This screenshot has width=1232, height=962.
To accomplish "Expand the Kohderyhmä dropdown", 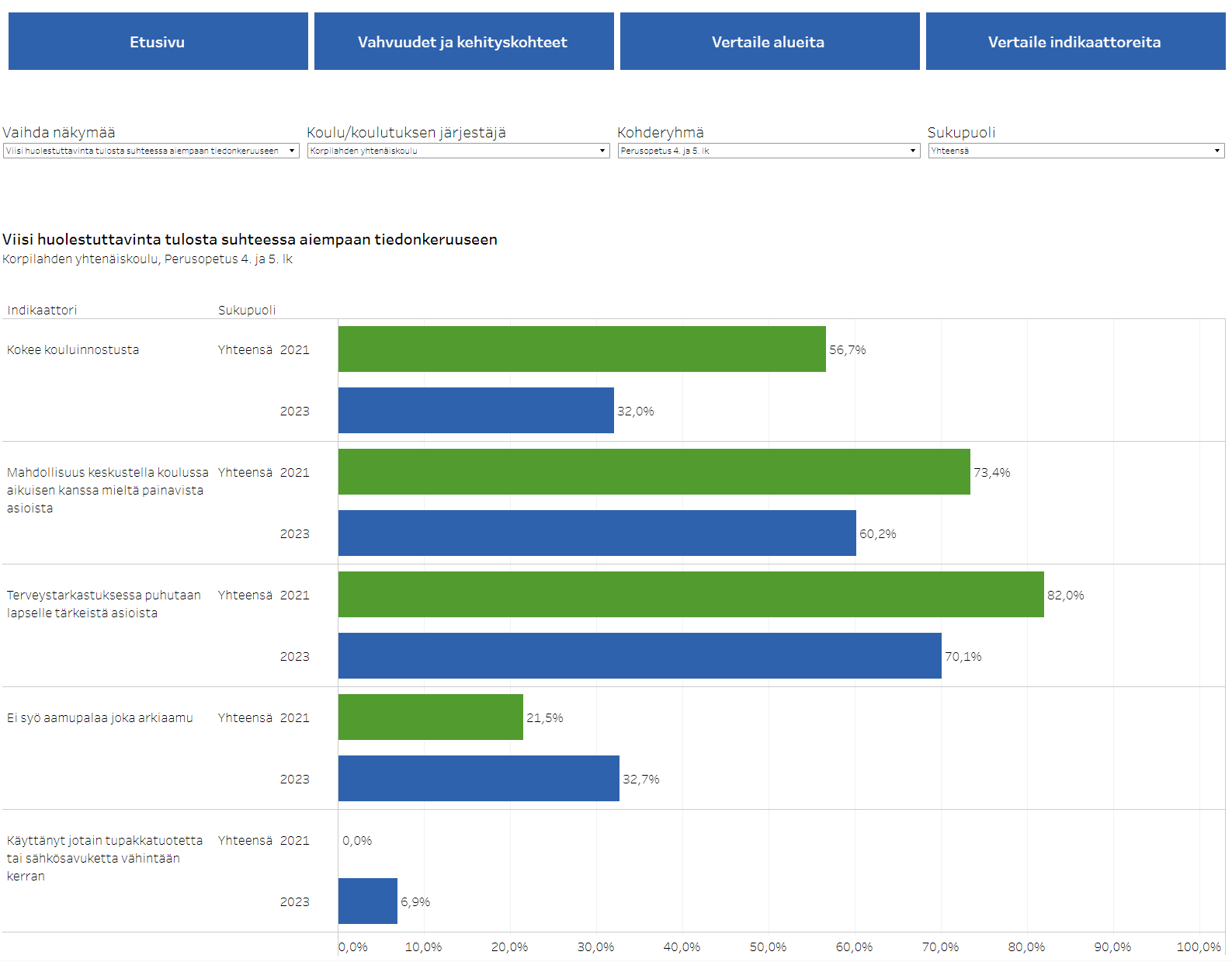I will pyautogui.click(x=769, y=151).
